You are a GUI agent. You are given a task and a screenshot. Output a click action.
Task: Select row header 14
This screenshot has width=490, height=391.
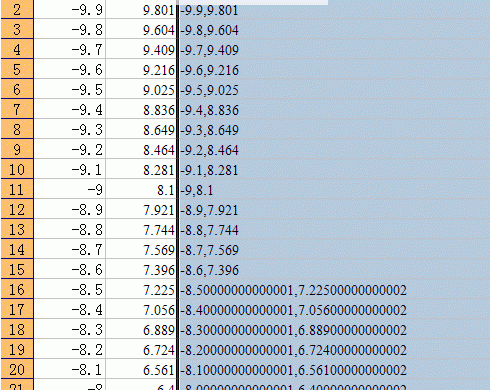[x=17, y=249]
